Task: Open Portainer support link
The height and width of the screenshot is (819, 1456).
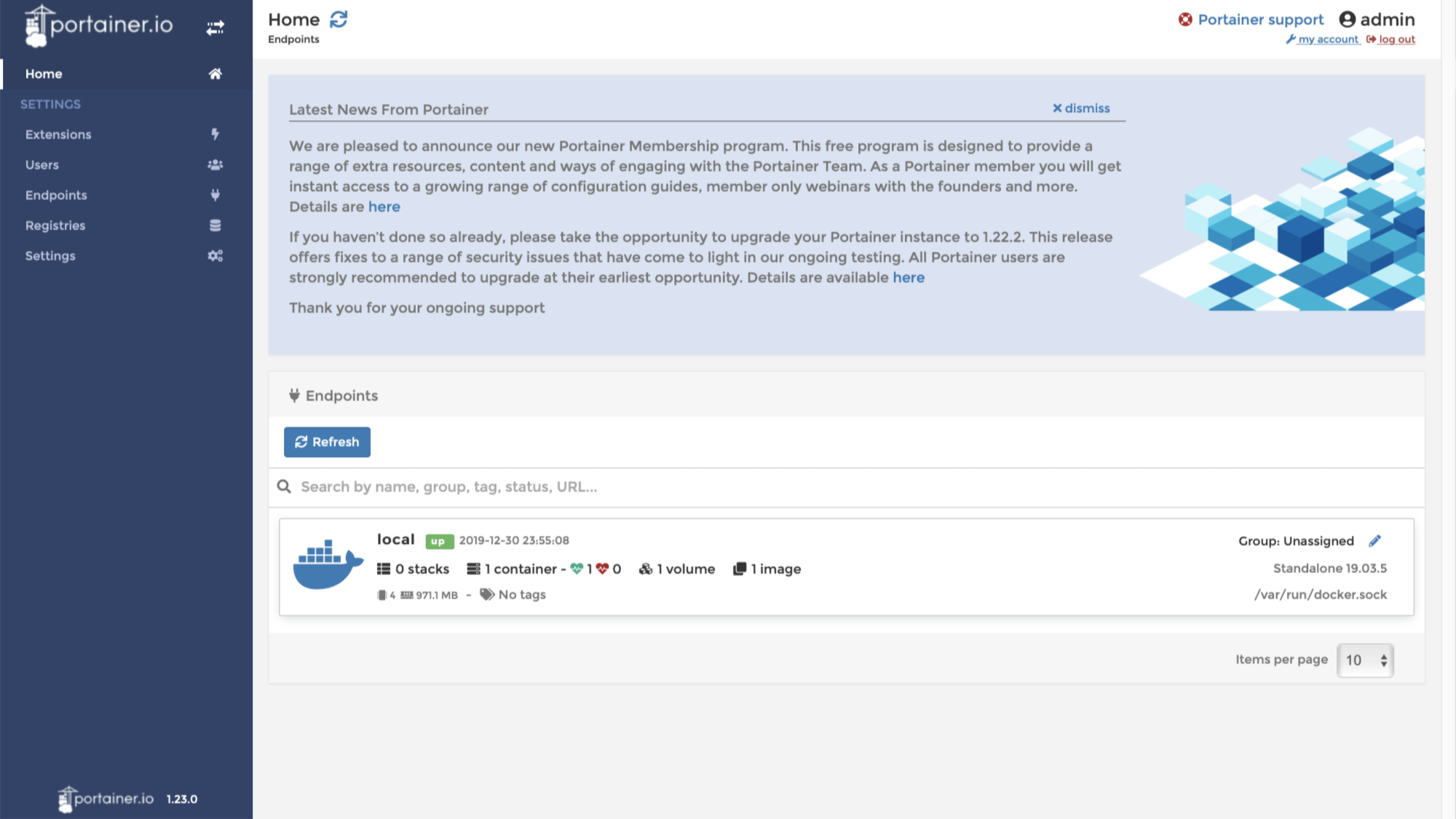Action: point(1260,20)
